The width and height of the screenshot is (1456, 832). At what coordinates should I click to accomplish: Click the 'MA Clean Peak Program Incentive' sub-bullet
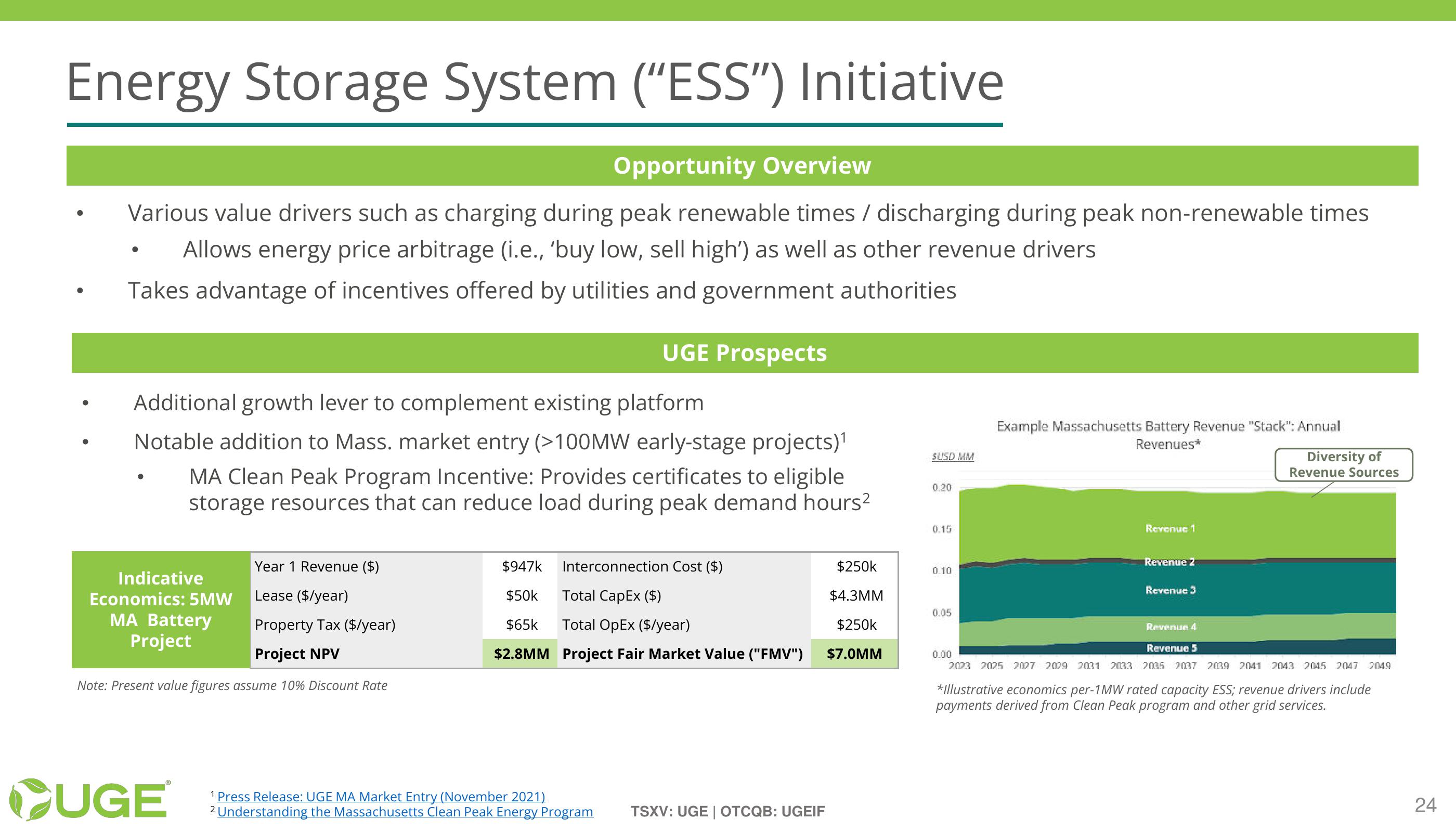coord(529,490)
